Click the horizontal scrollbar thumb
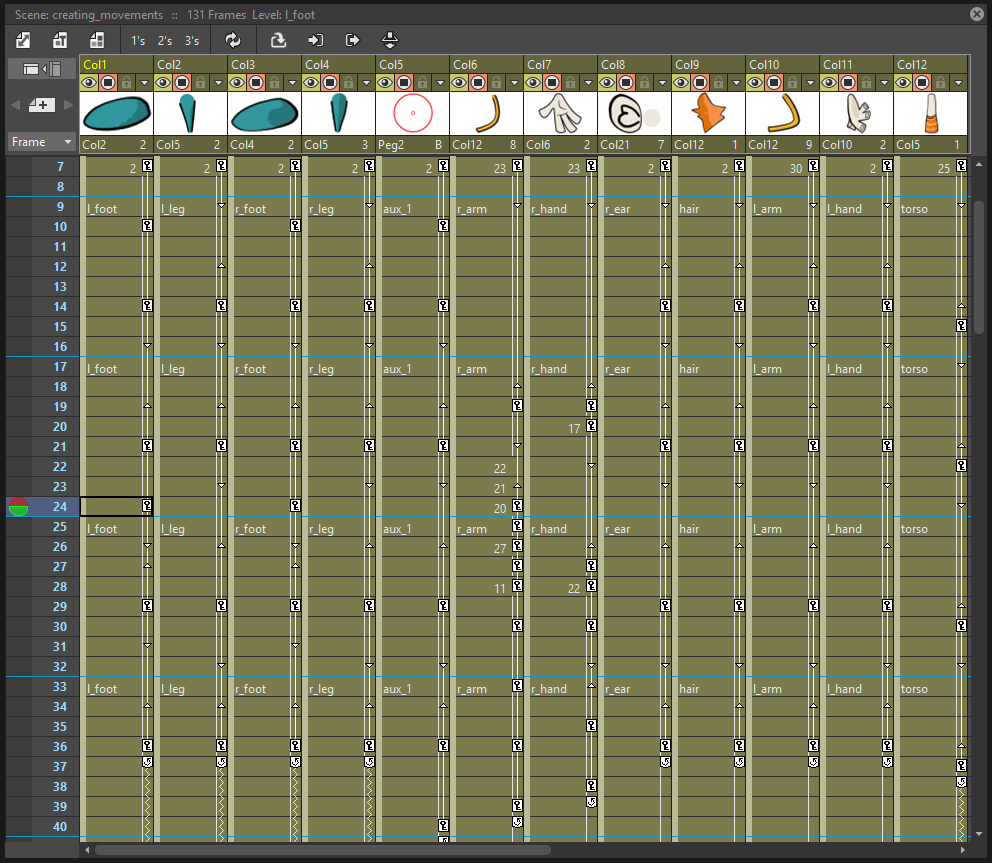Viewport: 992px width, 863px height. point(323,850)
